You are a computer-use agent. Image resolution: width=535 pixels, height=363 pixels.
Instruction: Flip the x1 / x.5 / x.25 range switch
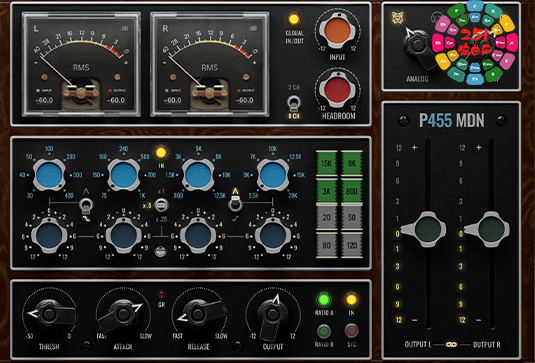pyautogui.click(x=161, y=205)
